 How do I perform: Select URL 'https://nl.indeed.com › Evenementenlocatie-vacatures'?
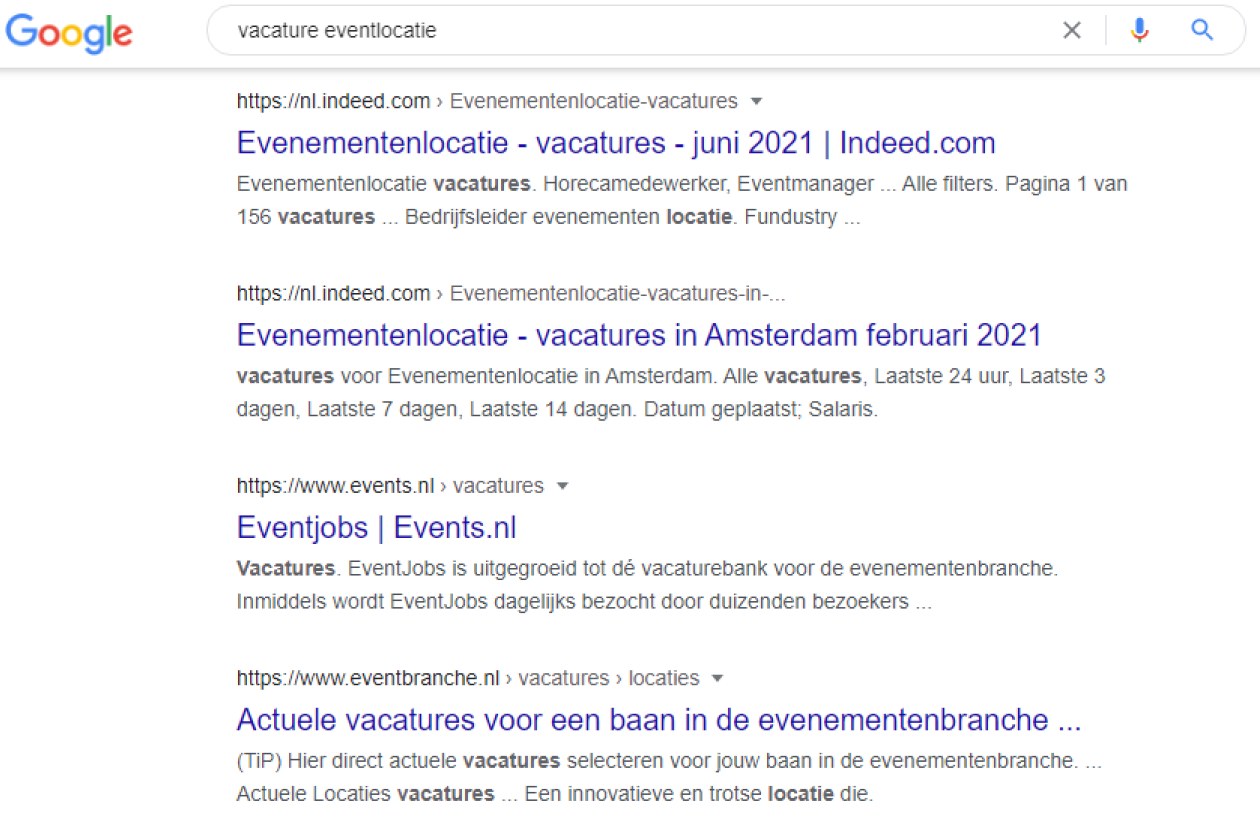(487, 101)
